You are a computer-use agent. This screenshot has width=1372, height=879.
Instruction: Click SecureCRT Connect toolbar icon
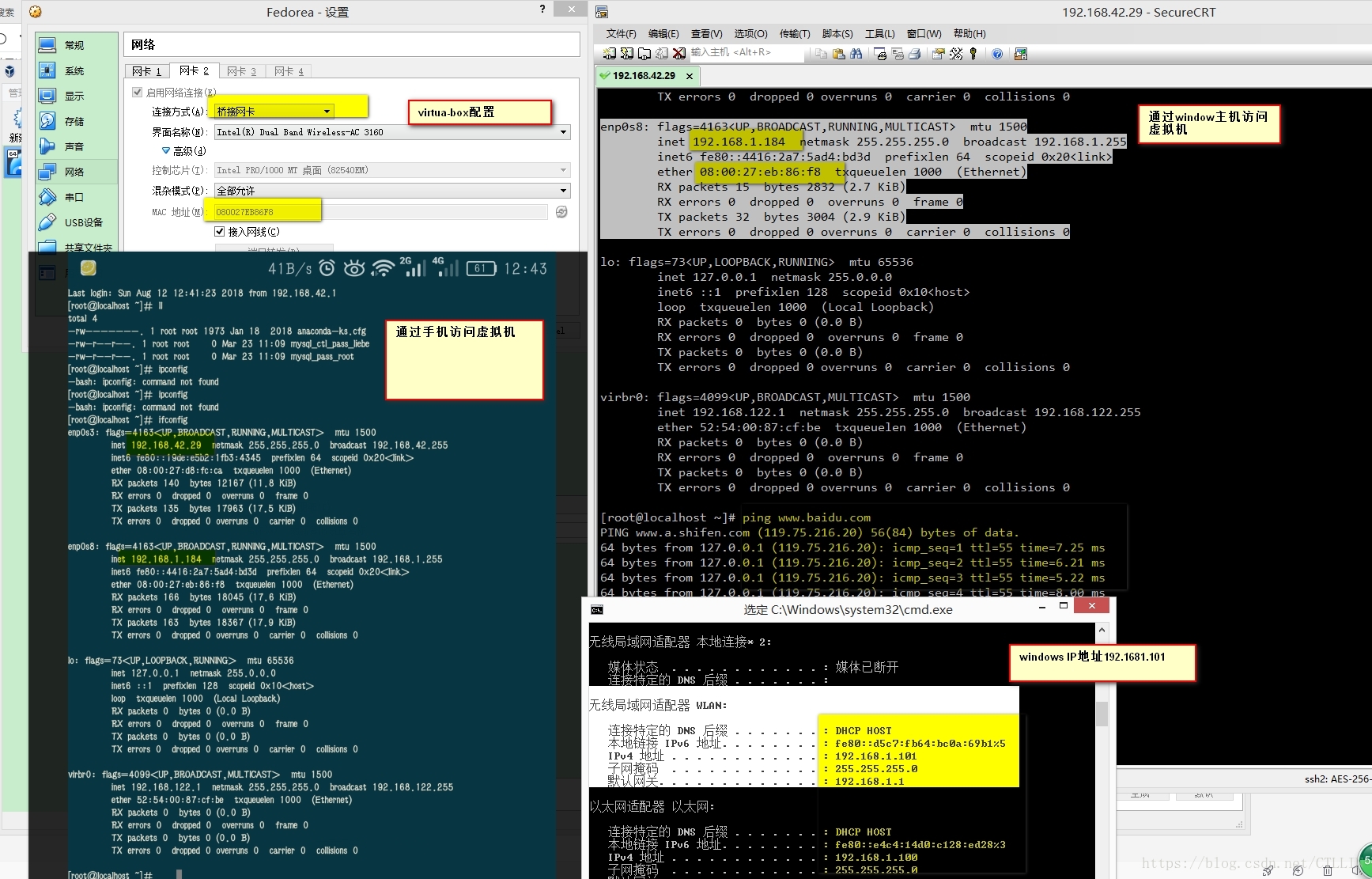tap(610, 54)
